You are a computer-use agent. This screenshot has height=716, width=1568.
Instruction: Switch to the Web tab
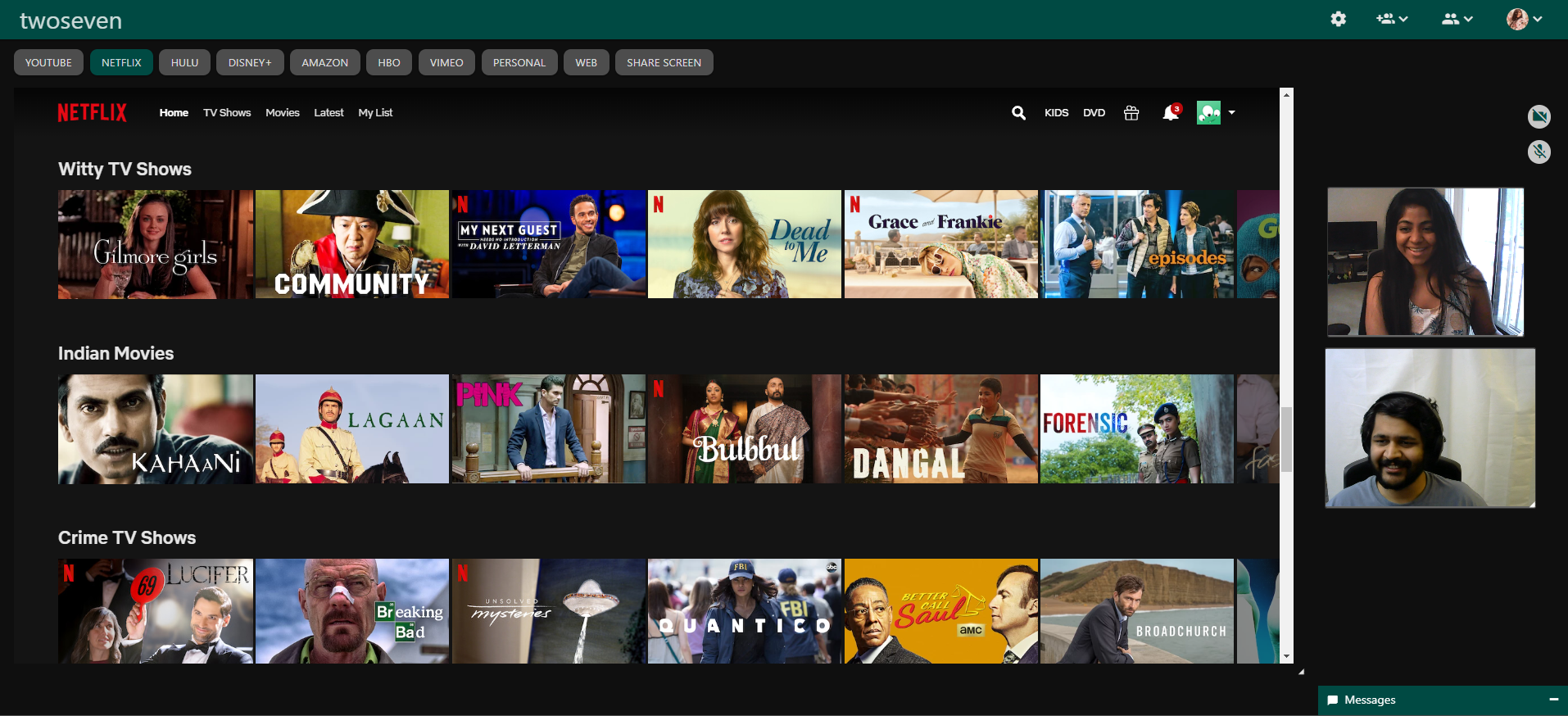click(x=587, y=62)
